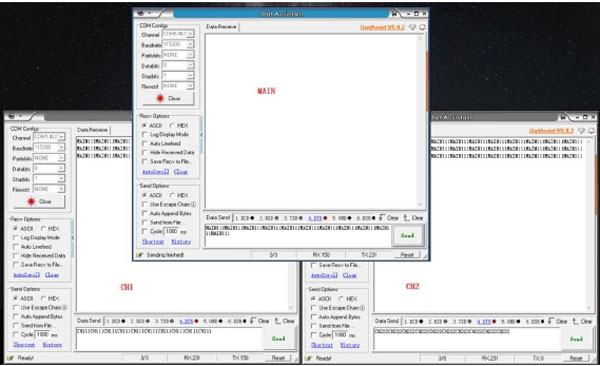Click the collapse arrow beside MAIN Recv Options panel
The image size is (600, 366).
[201, 135]
